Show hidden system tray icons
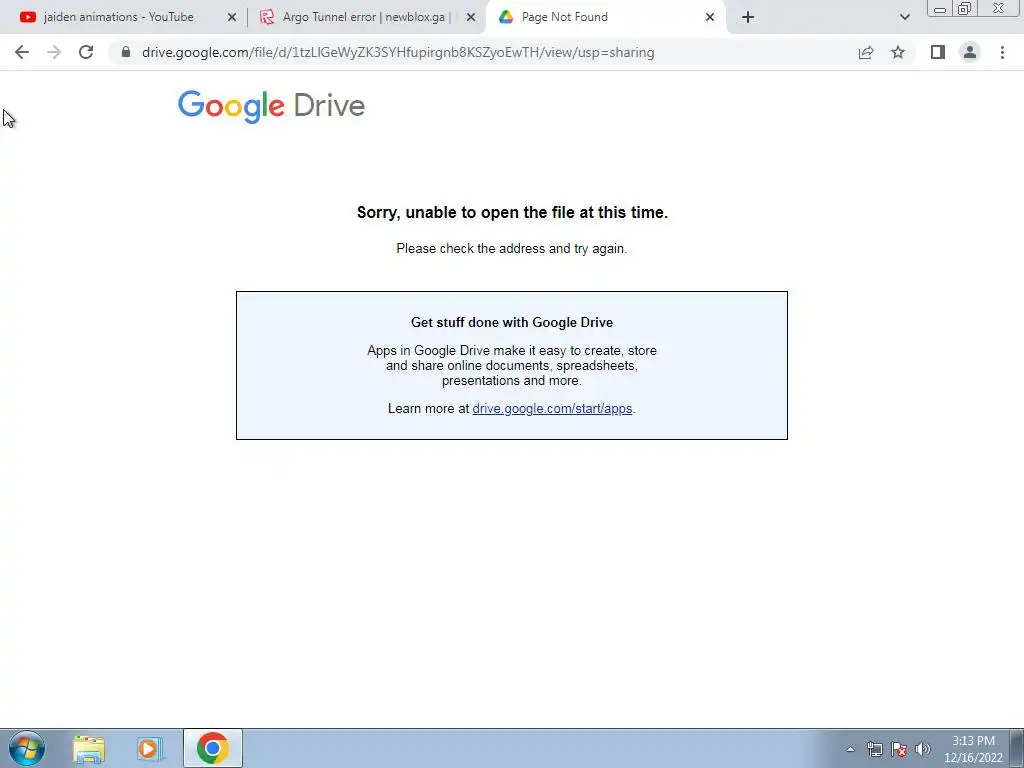The height and width of the screenshot is (768, 1024). 850,749
